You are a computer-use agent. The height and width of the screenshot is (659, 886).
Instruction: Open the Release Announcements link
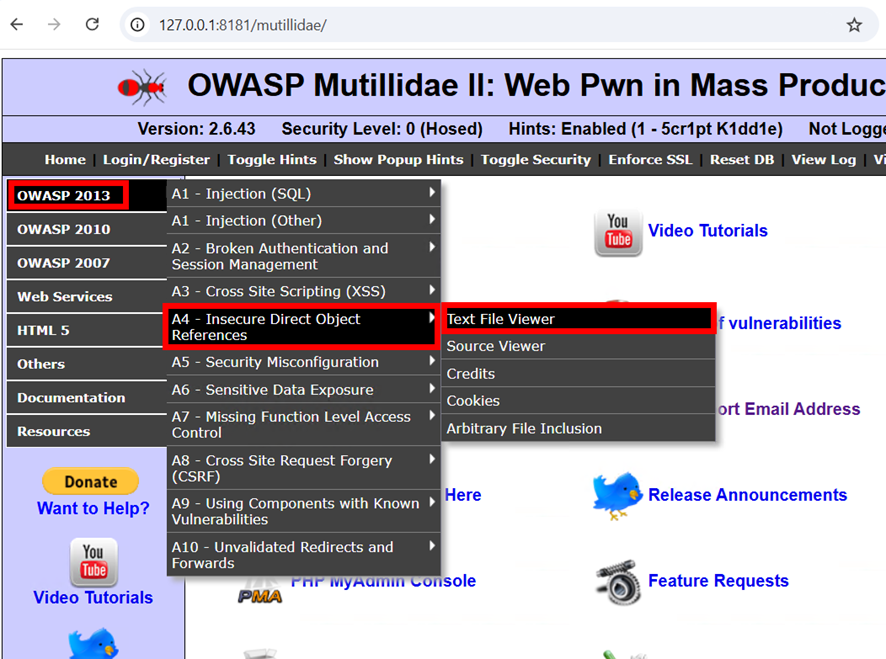[748, 495]
